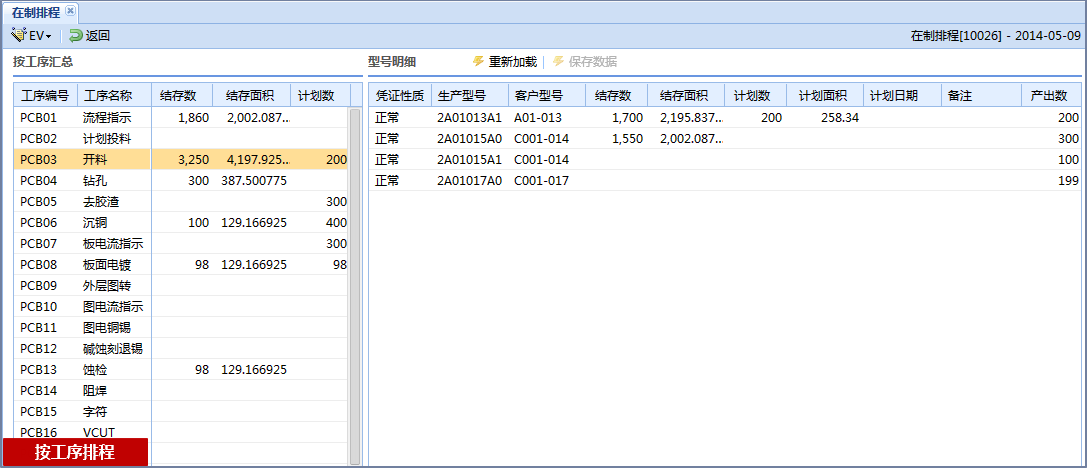1088x468 pixels.
Task: Select row PCB06 沉铜
Action: pyautogui.click(x=182, y=223)
